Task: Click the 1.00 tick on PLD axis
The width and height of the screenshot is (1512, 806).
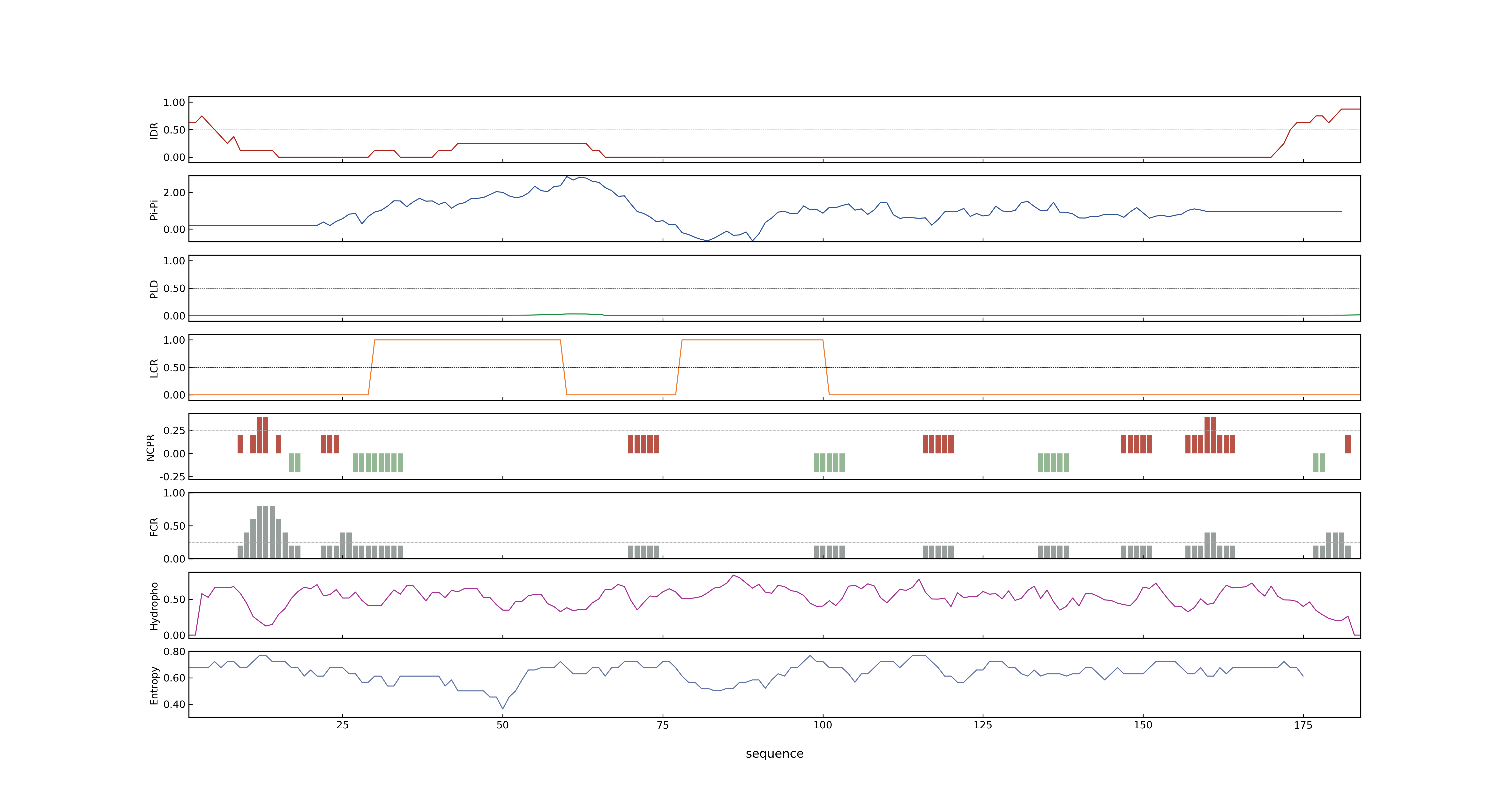Action: (x=174, y=261)
